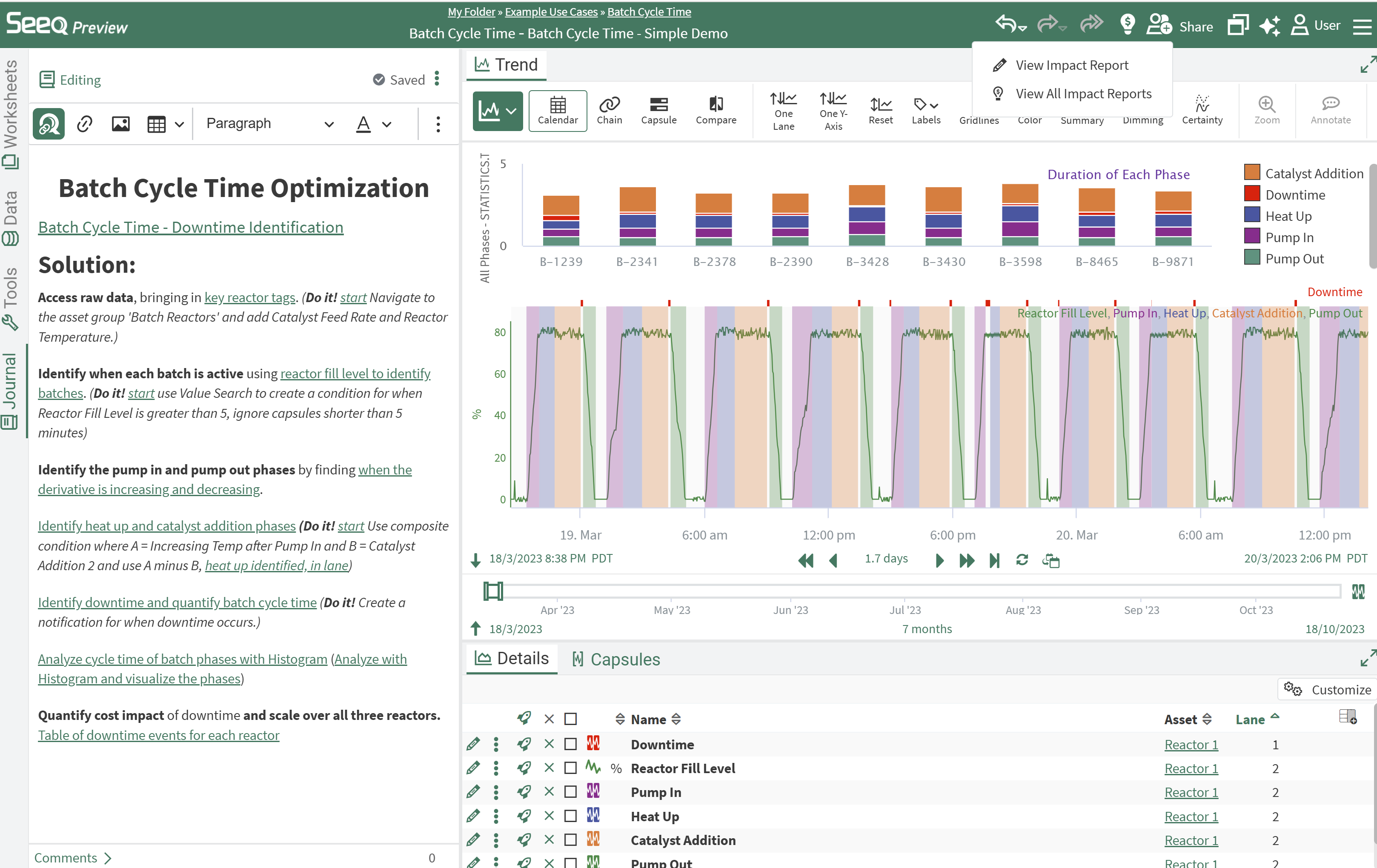
Task: Expand the Labels dropdown
Action: (925, 110)
